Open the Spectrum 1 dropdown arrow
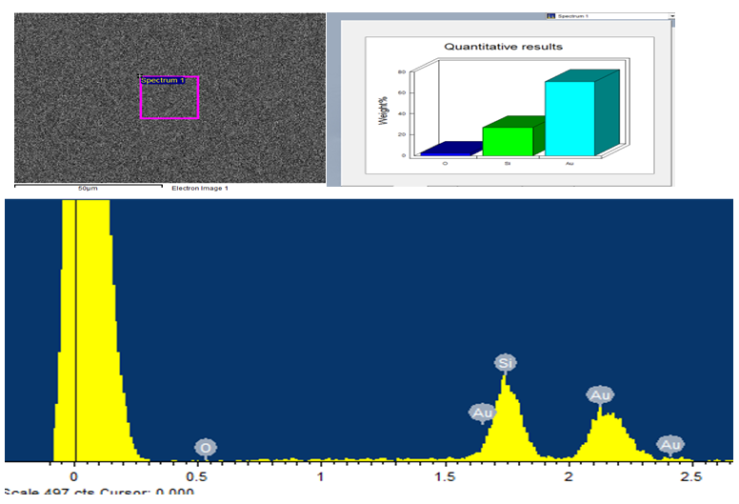 [672, 16]
